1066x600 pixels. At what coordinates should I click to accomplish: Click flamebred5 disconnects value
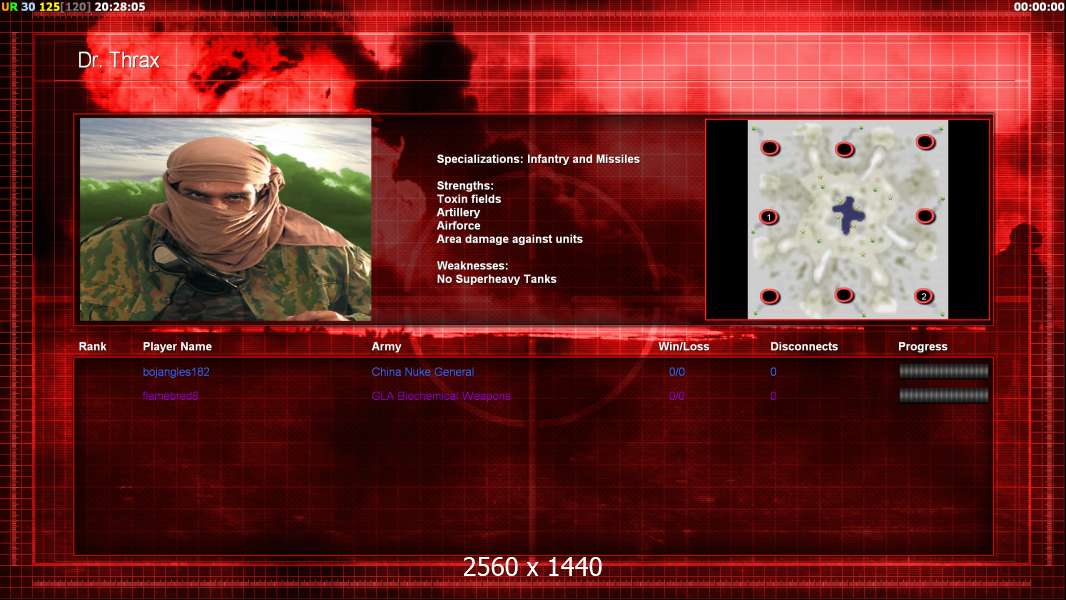click(773, 395)
